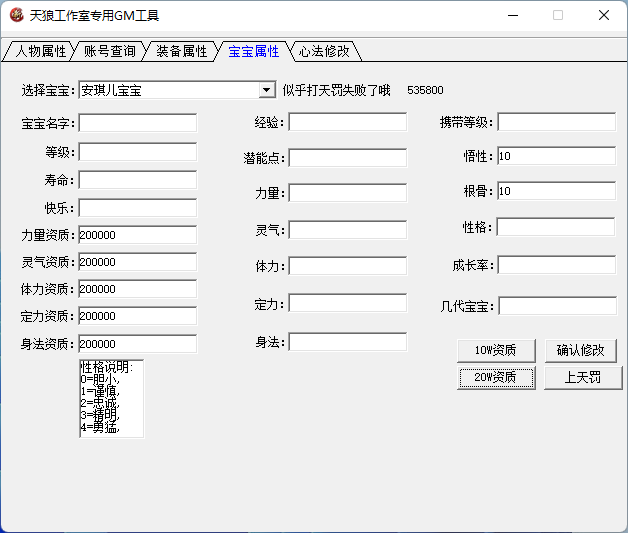Open the 选择宝宝 dropdown list
This screenshot has width=628, height=533.
tap(267, 90)
